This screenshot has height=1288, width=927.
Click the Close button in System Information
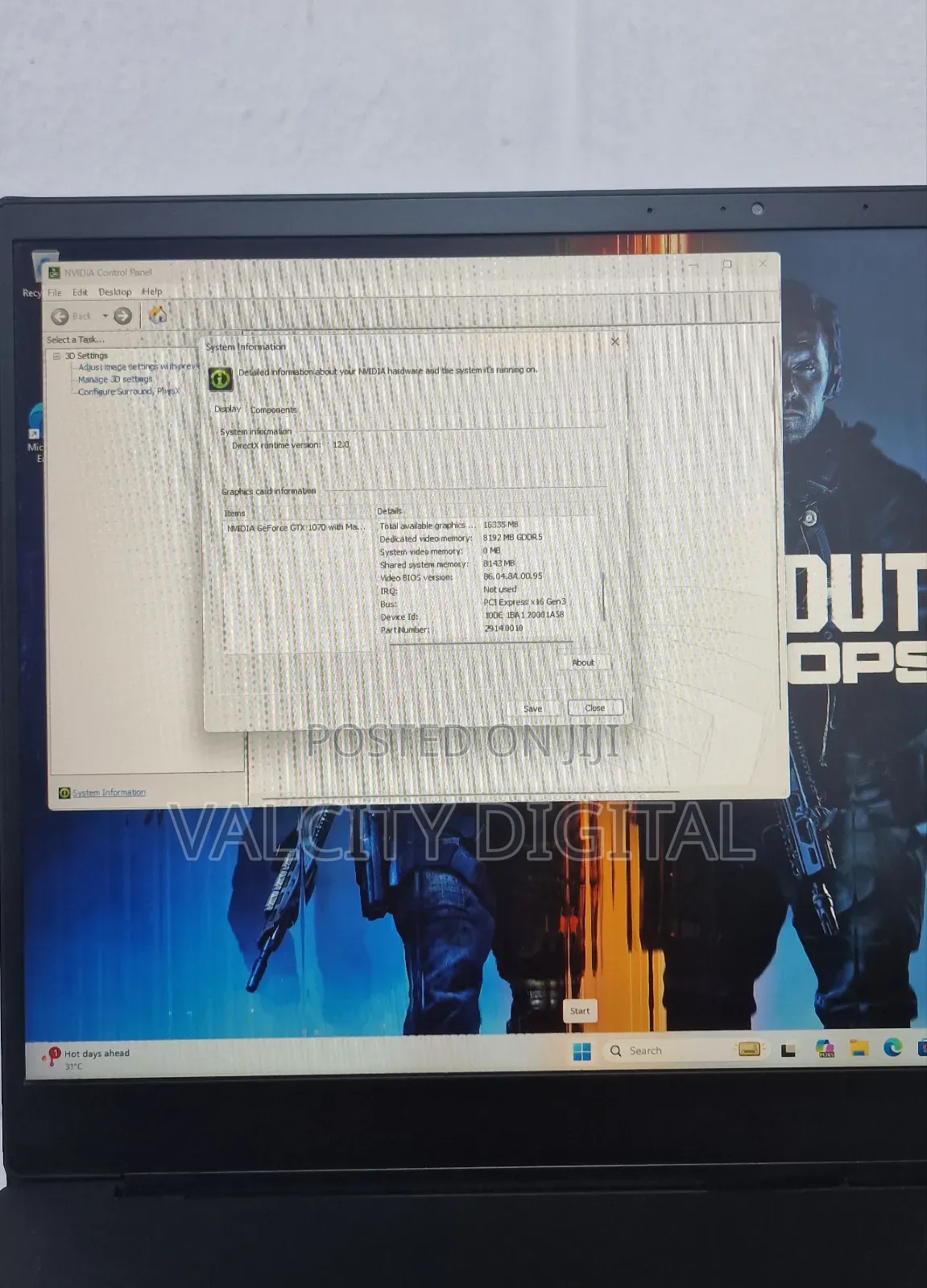tap(595, 708)
